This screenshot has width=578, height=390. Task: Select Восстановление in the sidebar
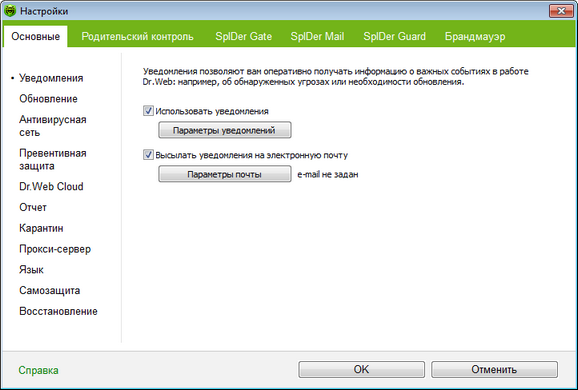(x=58, y=311)
